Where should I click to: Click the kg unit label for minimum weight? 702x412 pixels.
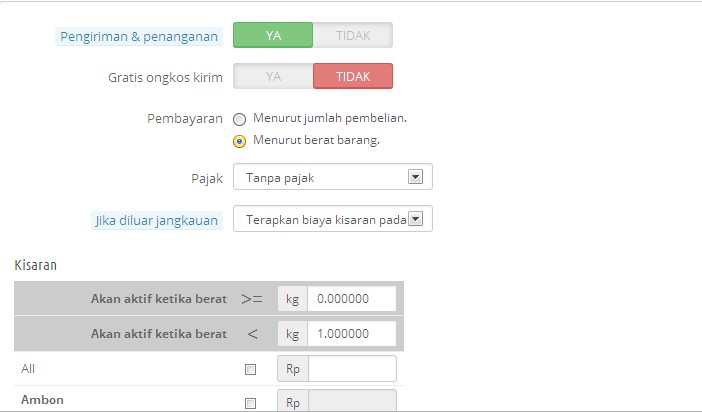293,299
